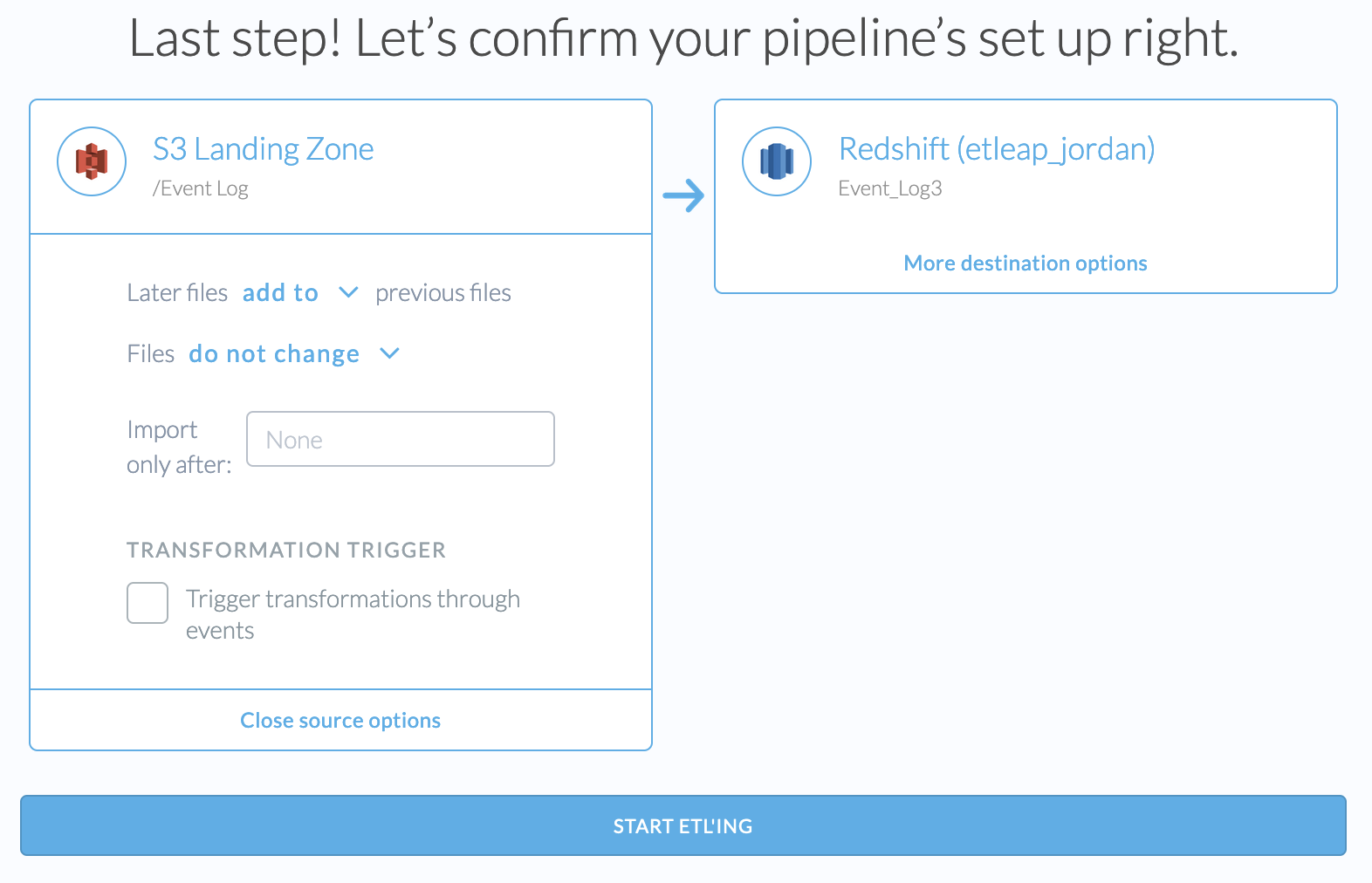Viewport: 1372px width, 883px height.
Task: Click the Redshift (etleap_jordan) title
Action: pos(996,149)
